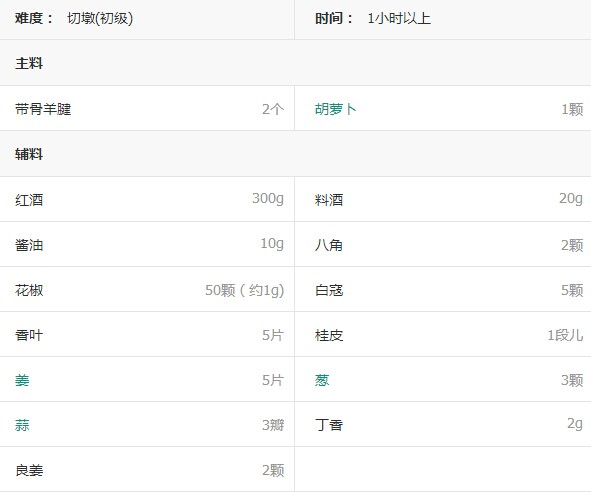Image resolution: width=591 pixels, height=492 pixels.
Task: Click the 白蔻 ingredient name
Action: coord(329,290)
